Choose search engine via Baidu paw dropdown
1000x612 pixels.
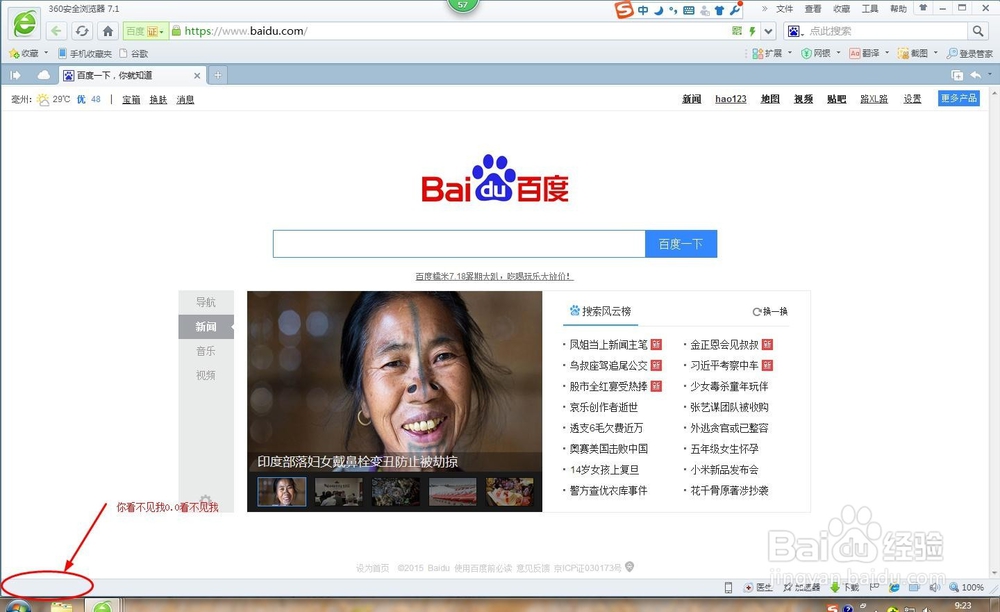[x=795, y=31]
